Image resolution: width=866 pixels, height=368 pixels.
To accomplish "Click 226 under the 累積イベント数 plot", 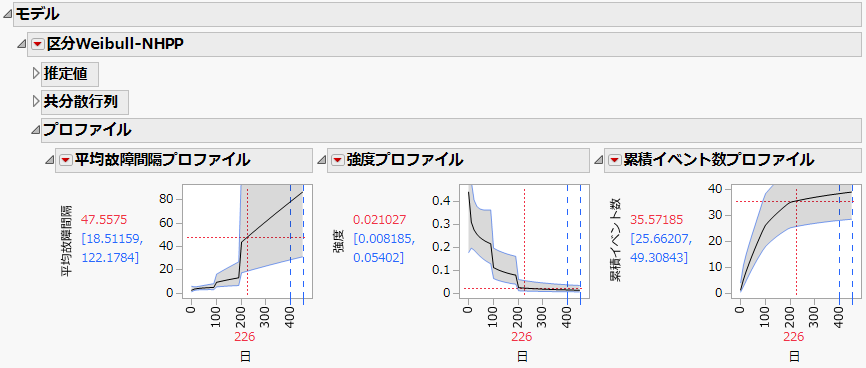I will [x=794, y=337].
